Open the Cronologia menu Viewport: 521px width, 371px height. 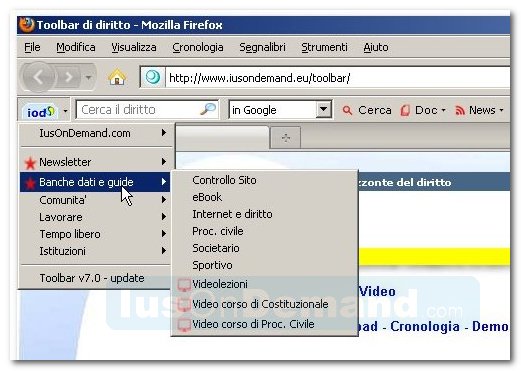tap(198, 47)
